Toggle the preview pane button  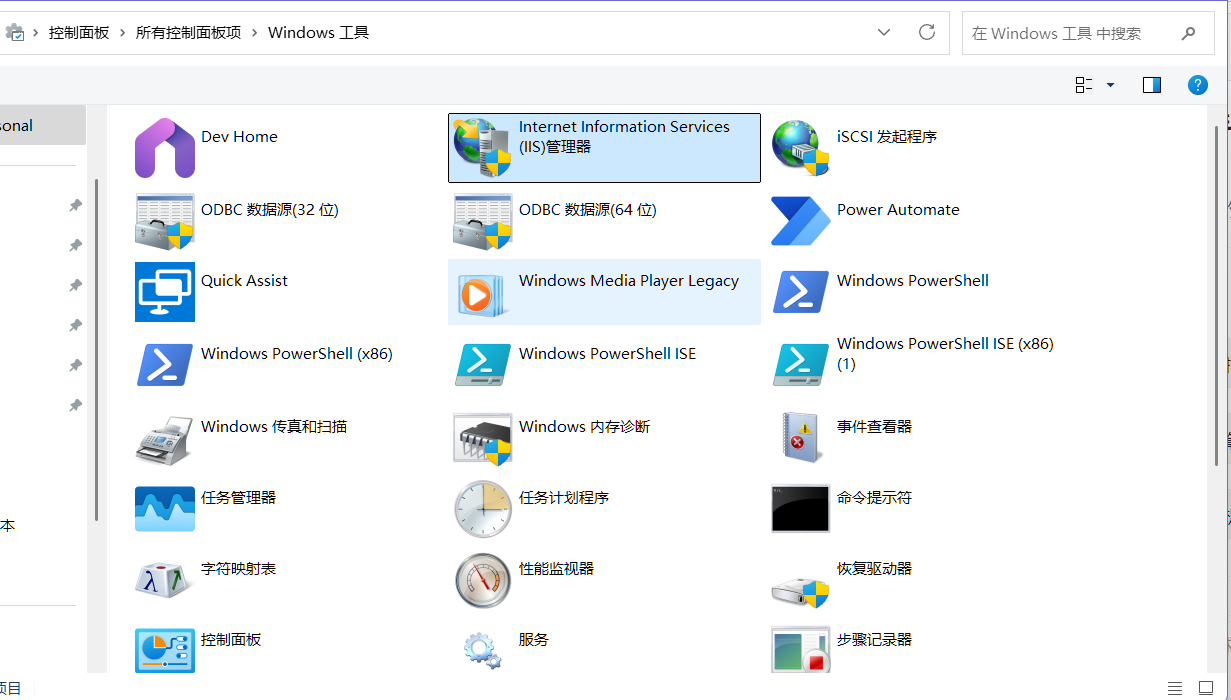pos(1152,85)
